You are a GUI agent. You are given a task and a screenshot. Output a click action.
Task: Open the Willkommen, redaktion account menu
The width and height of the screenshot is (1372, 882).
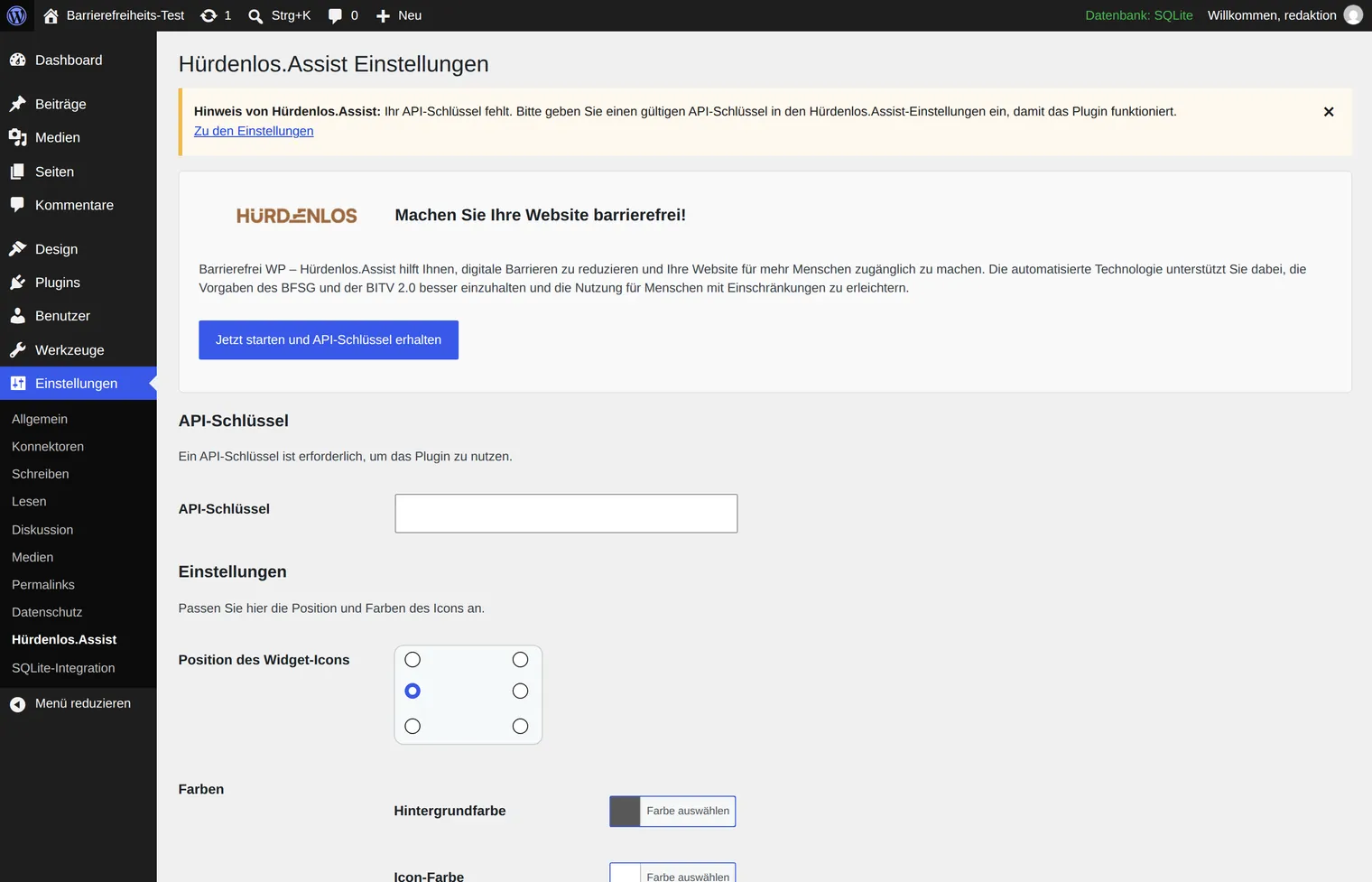[x=1284, y=15]
